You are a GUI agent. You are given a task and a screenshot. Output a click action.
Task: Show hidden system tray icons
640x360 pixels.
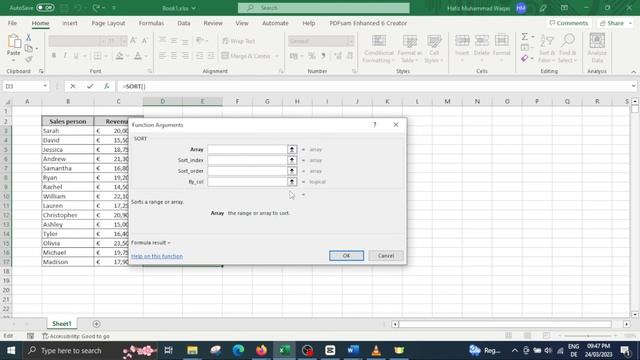point(514,350)
